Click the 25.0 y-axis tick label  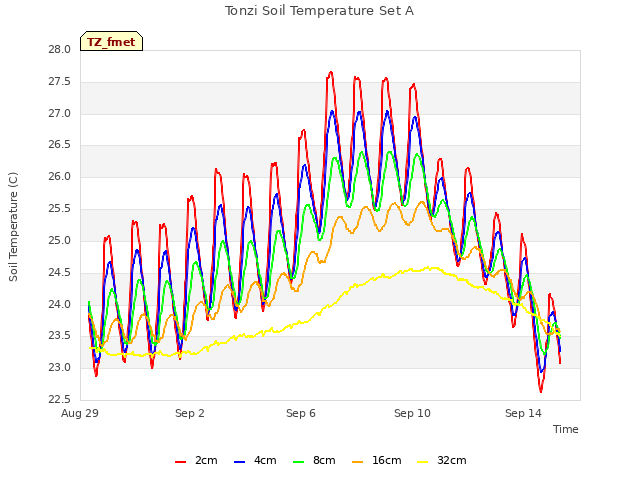click(x=60, y=240)
